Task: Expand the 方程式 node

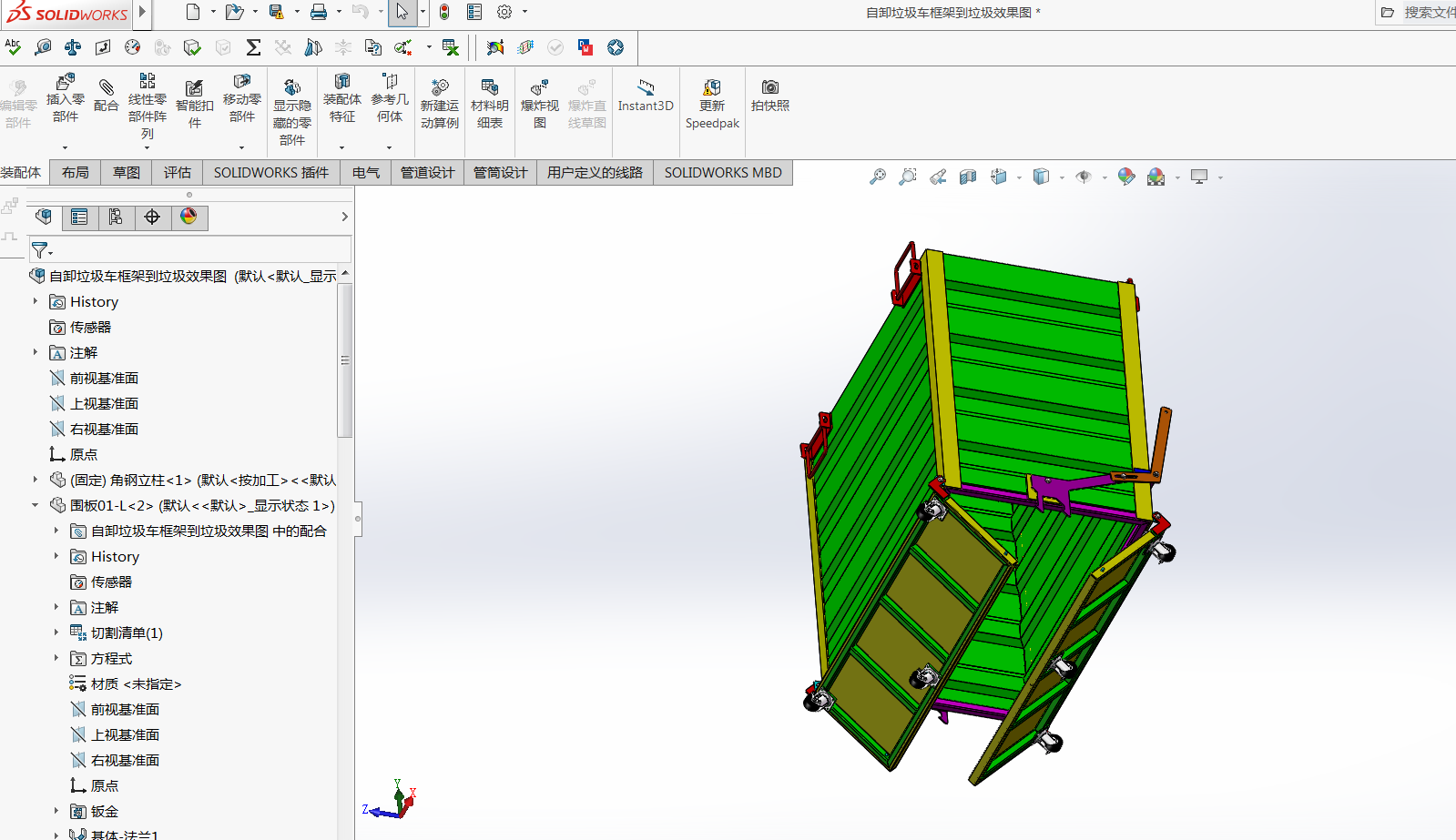Action: pos(56,658)
